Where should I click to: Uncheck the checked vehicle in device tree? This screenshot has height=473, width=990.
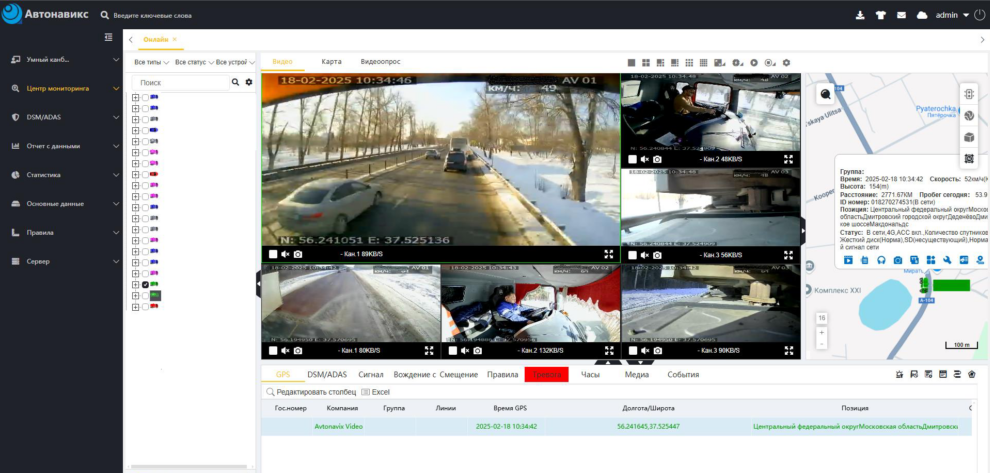click(145, 284)
